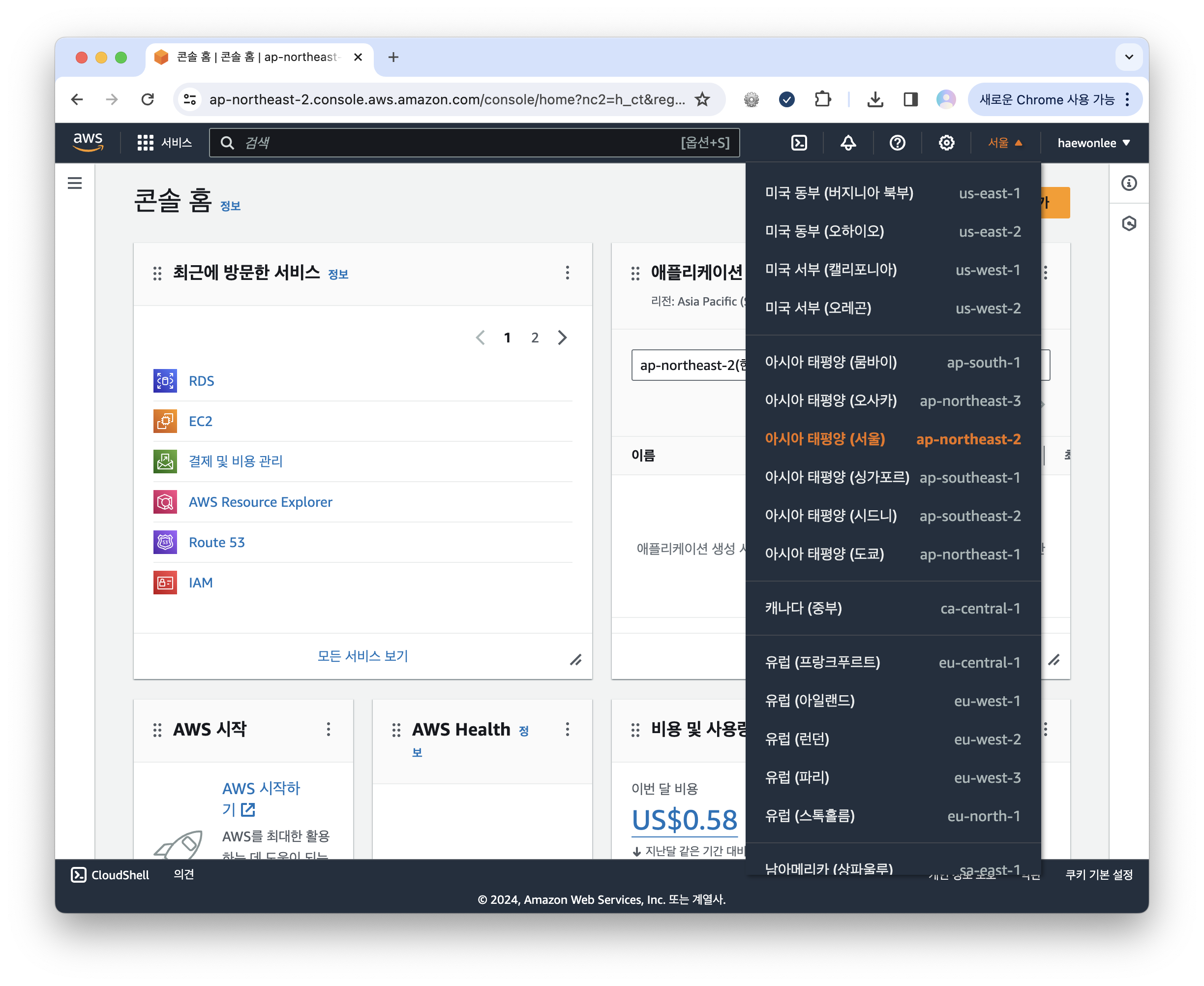Open CloudShell from the bottom status bar

pyautogui.click(x=111, y=875)
